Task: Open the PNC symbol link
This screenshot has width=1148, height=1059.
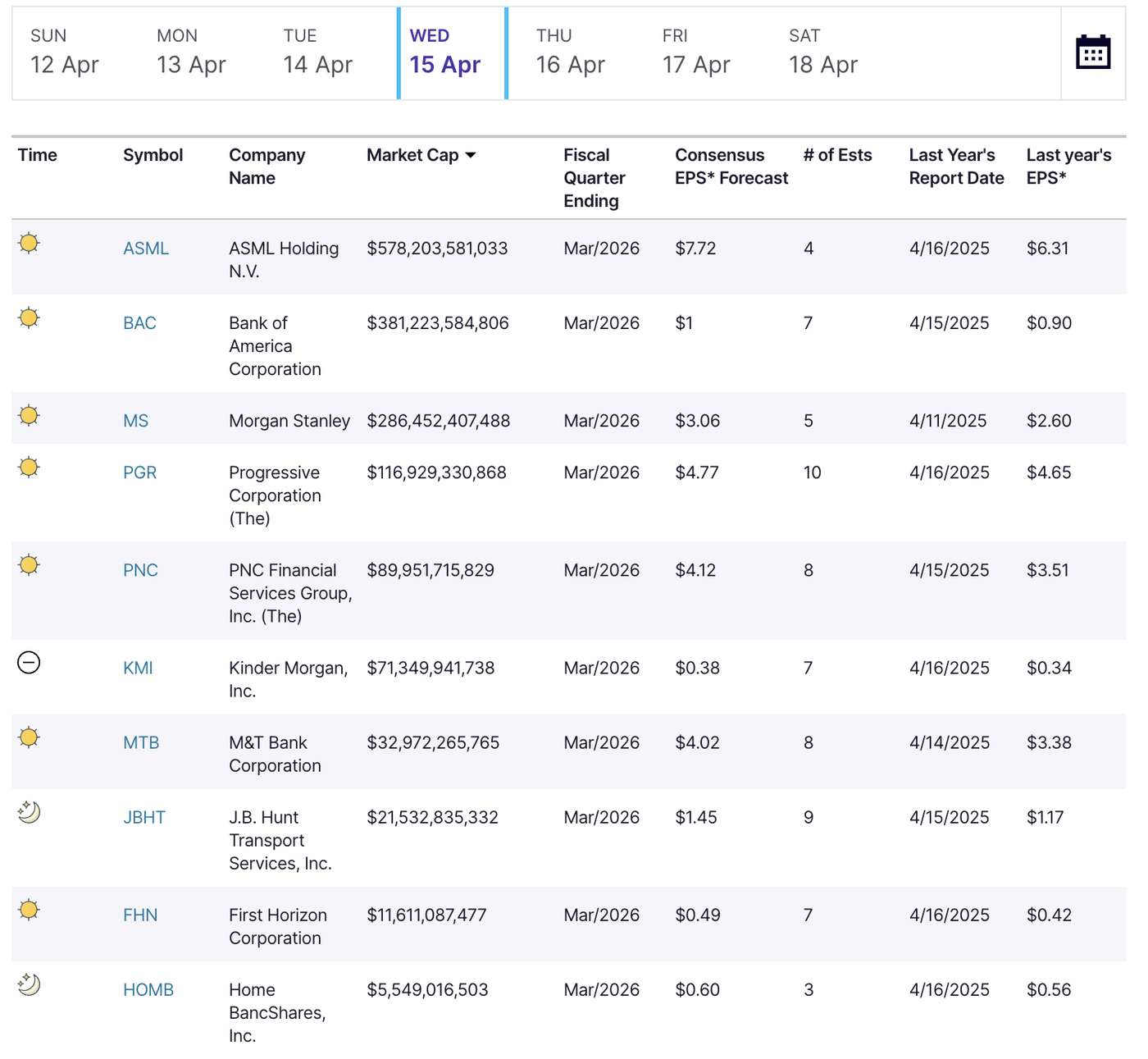Action: pos(140,570)
